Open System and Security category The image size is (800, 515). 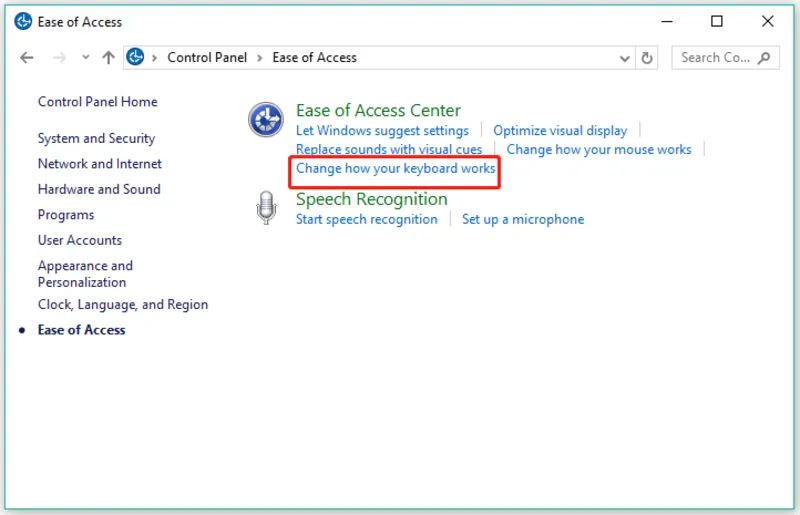[x=96, y=138]
